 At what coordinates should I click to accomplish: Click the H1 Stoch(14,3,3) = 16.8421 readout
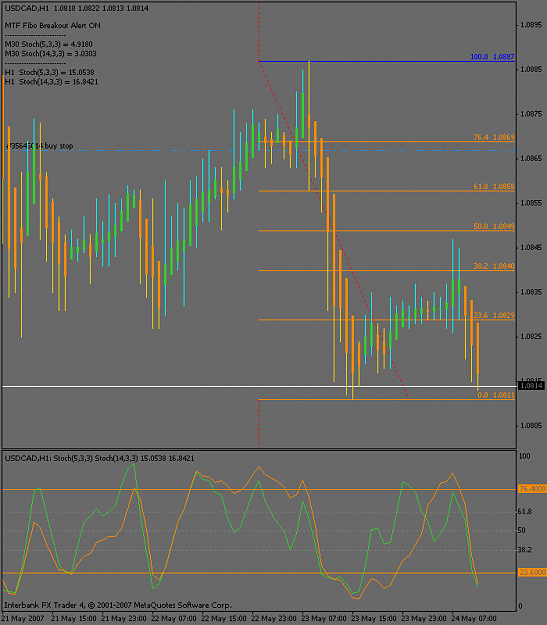(51, 82)
